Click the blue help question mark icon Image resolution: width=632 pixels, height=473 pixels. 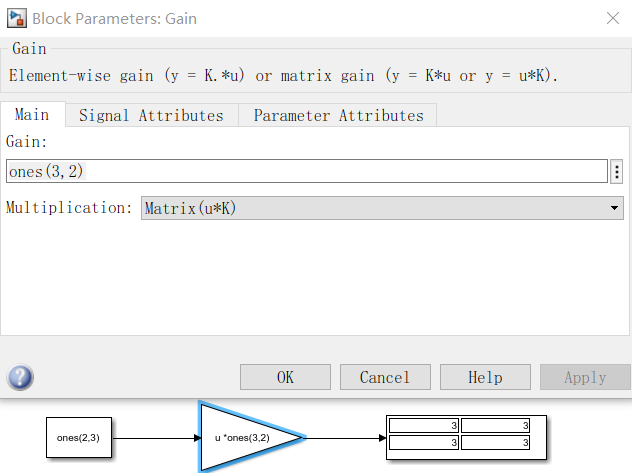click(20, 378)
